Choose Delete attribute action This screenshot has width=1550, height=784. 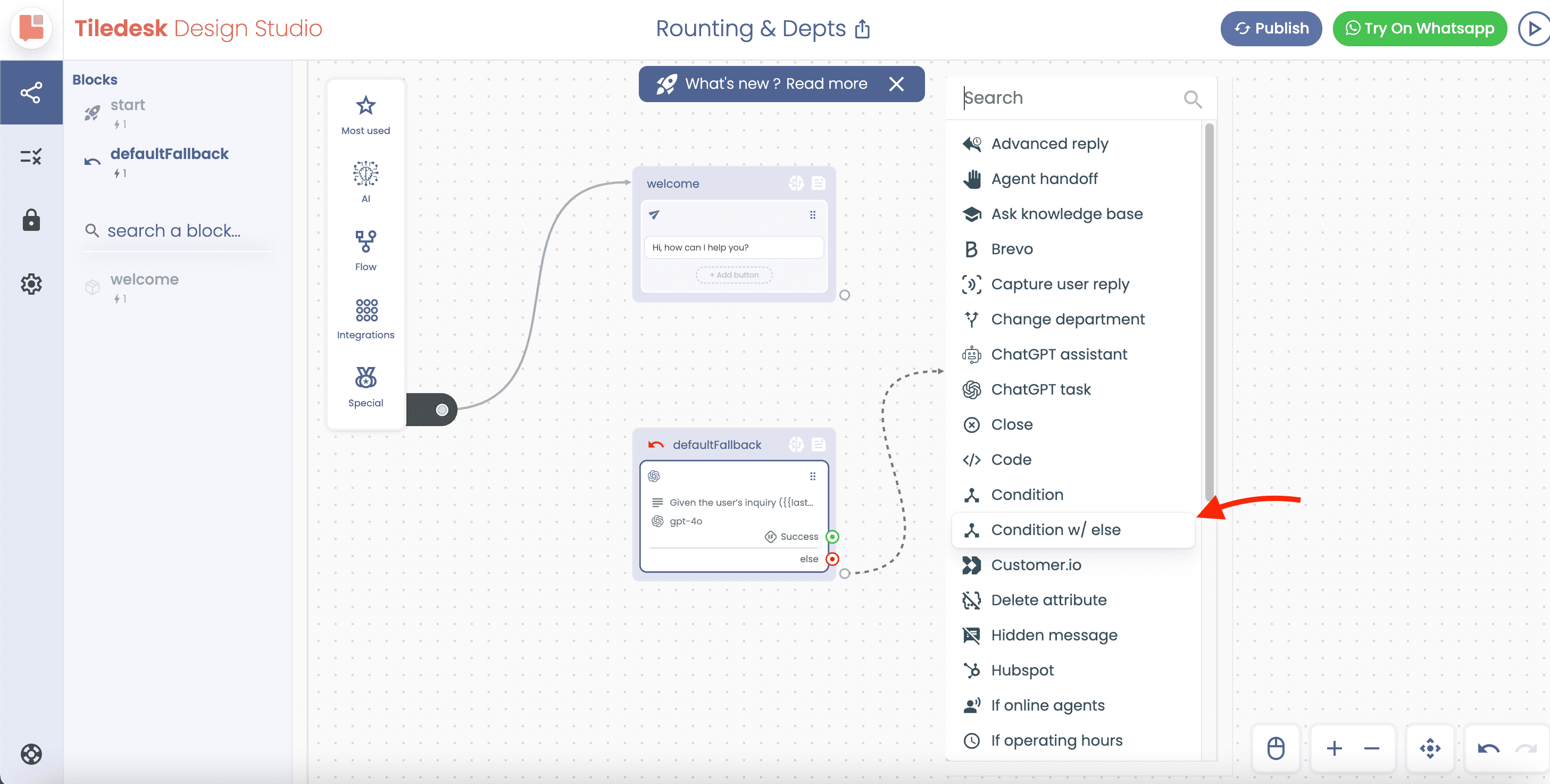[1073, 600]
